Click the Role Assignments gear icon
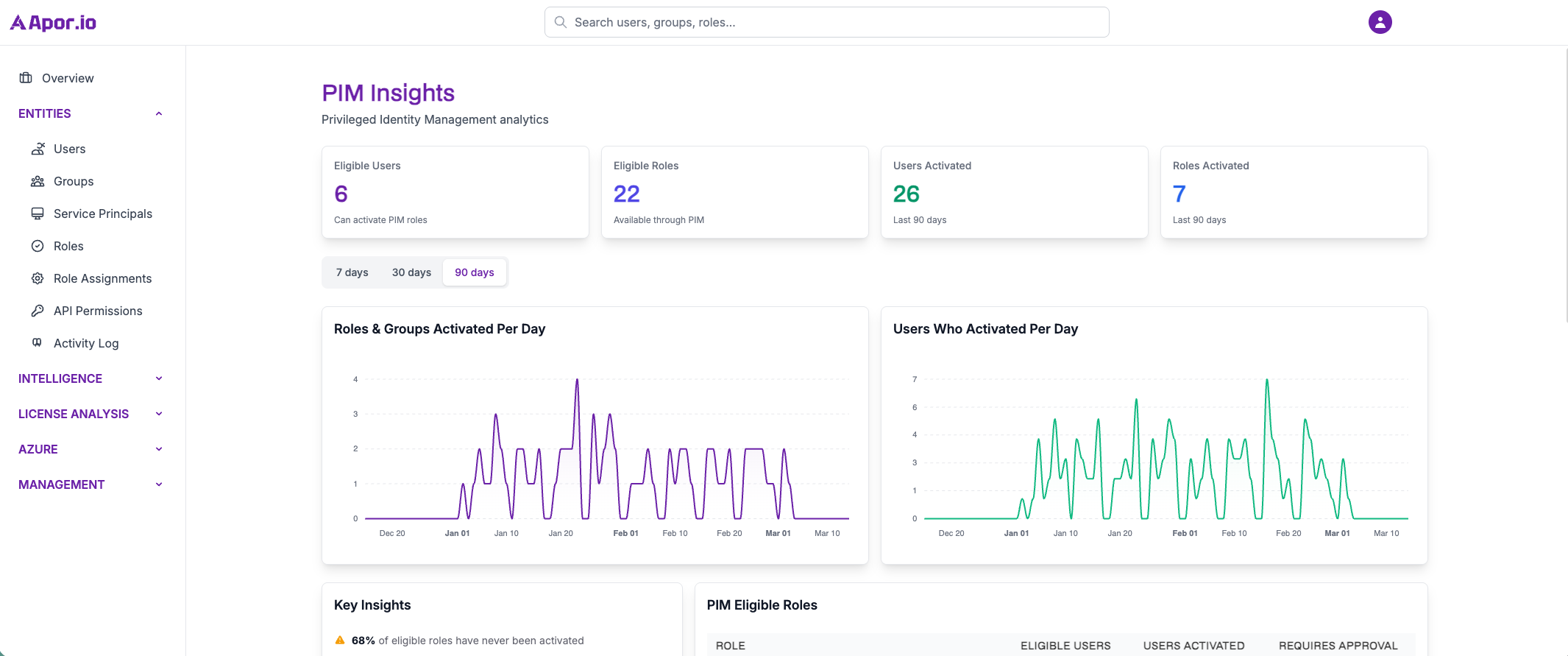Viewport: 1568px width, 656px height. 38,278
